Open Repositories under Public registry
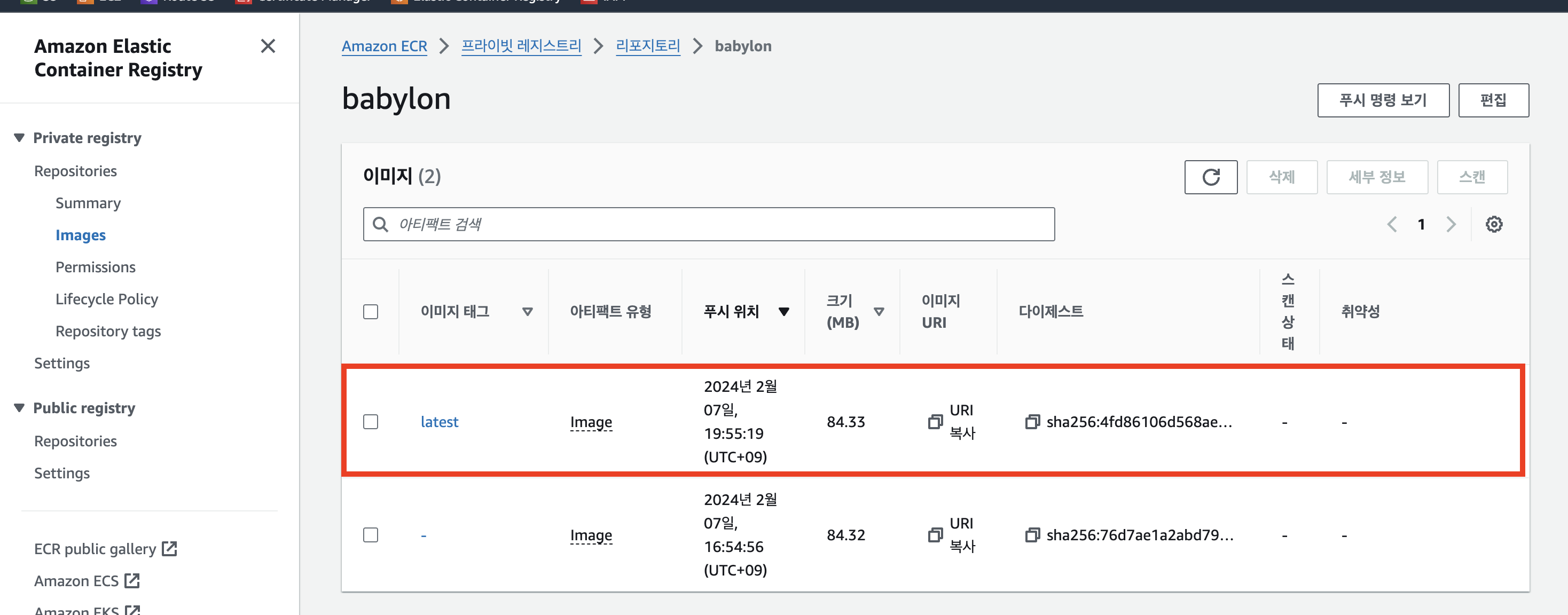This screenshot has width=1568, height=615. pyautogui.click(x=75, y=441)
